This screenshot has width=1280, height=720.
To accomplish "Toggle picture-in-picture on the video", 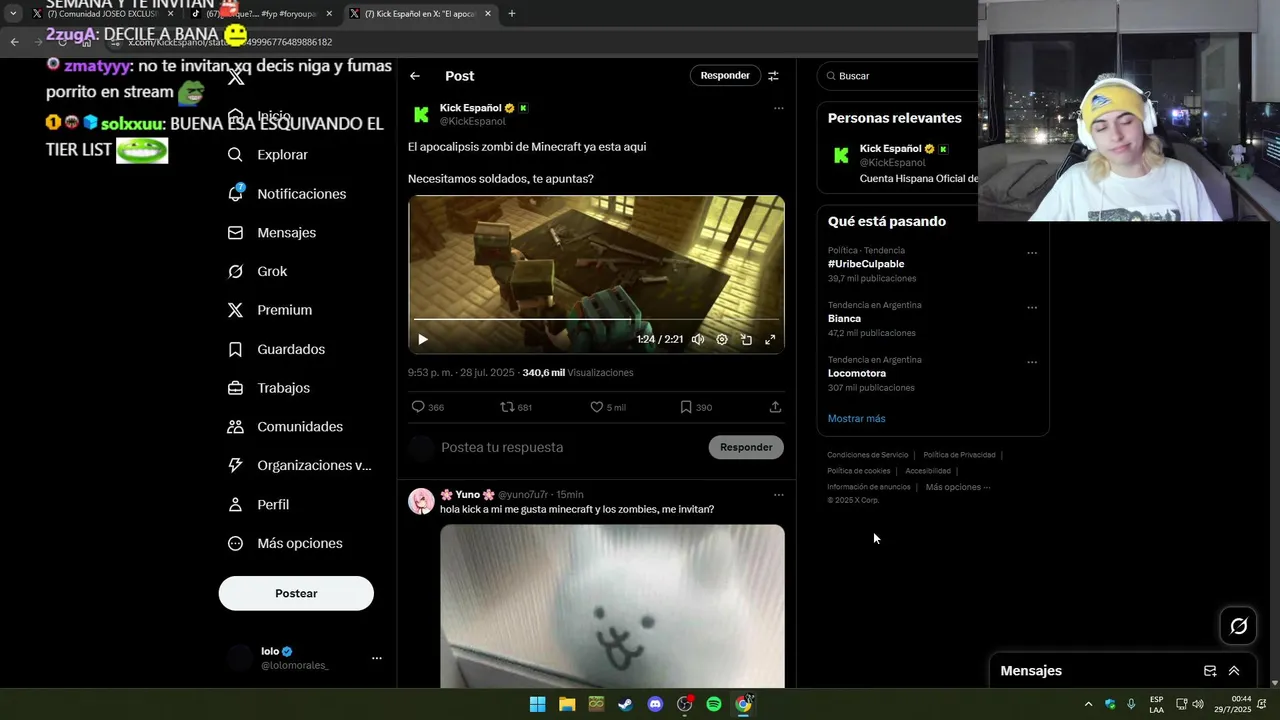I will (x=746, y=340).
